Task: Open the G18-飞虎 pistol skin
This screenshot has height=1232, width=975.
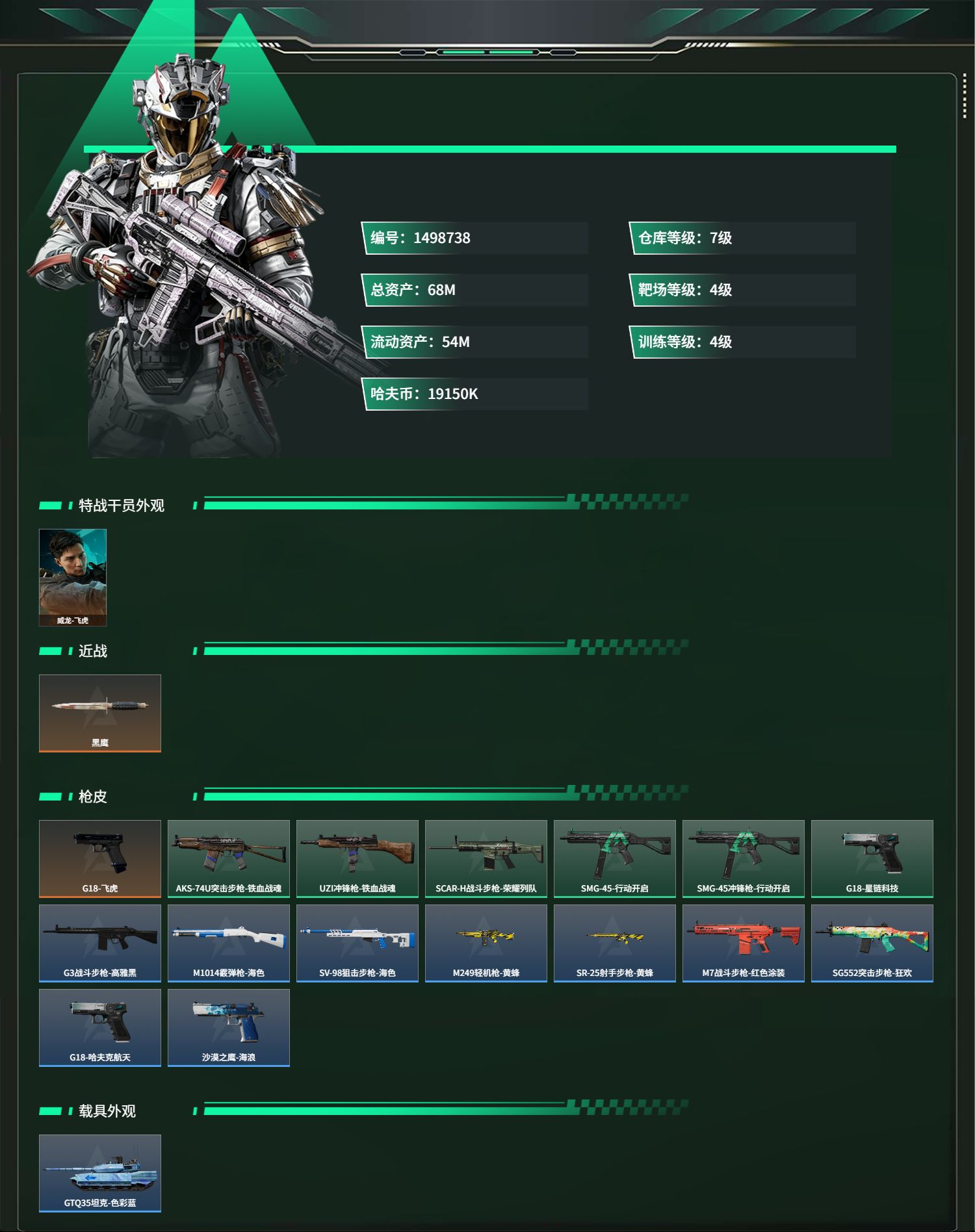Action: [x=100, y=859]
